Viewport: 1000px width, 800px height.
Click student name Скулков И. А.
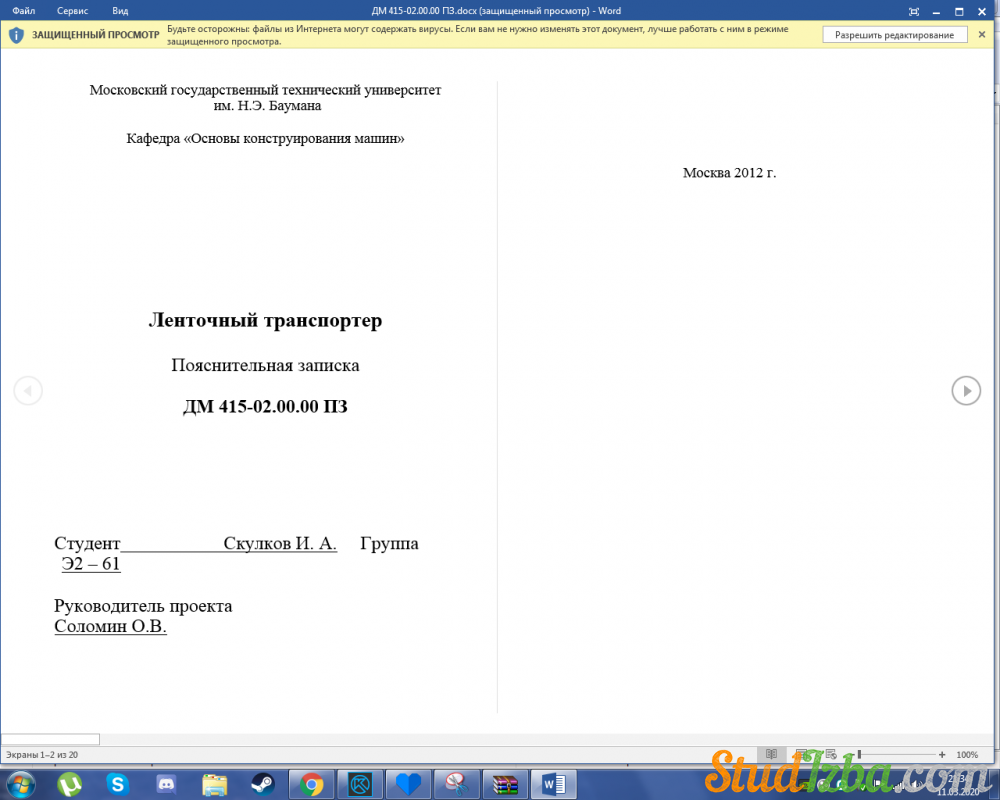pyautogui.click(x=280, y=544)
